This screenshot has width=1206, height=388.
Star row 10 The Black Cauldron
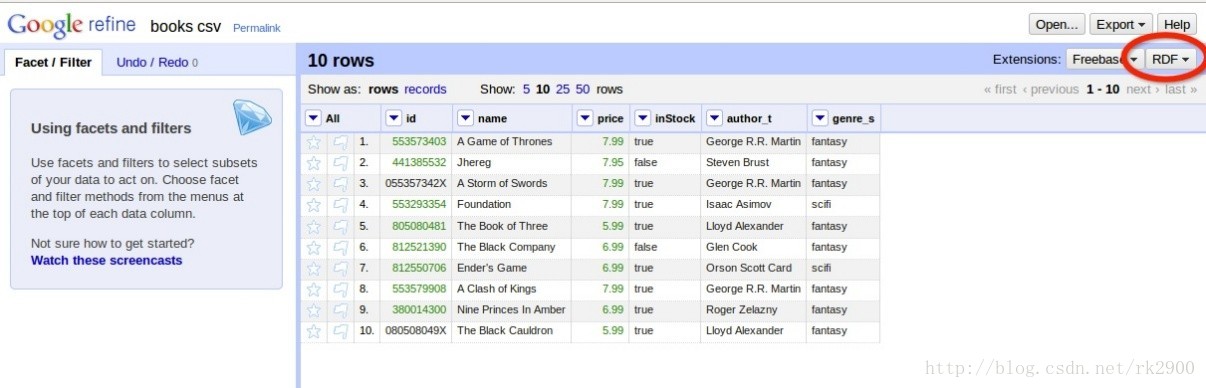click(x=313, y=331)
